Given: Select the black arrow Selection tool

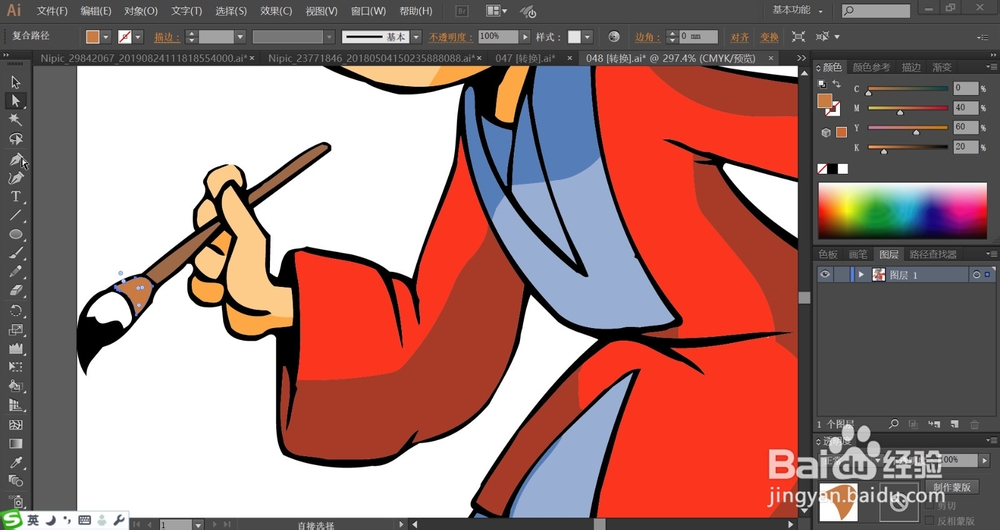Looking at the screenshot, I should pos(16,82).
